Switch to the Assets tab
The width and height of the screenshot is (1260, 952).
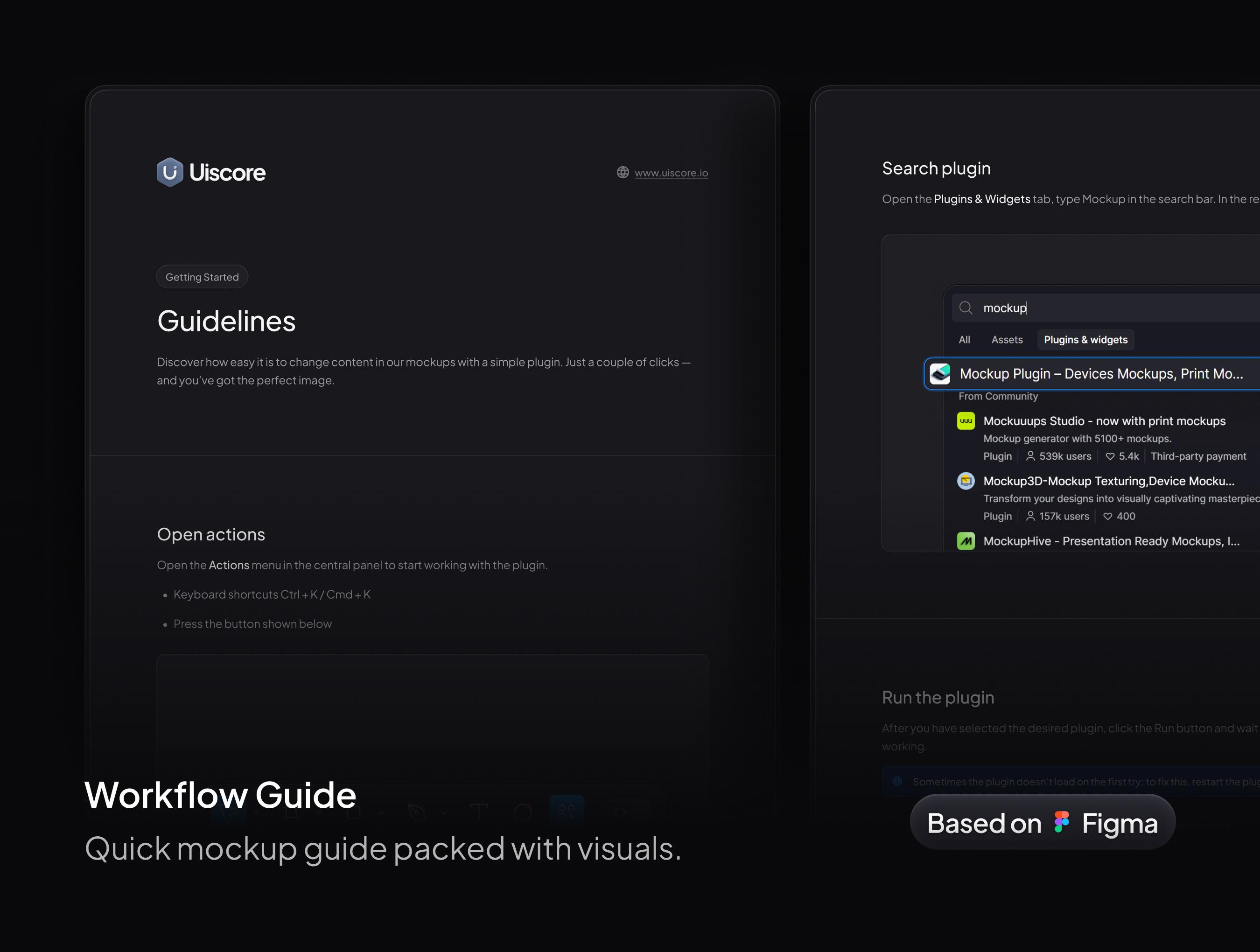[1007, 340]
